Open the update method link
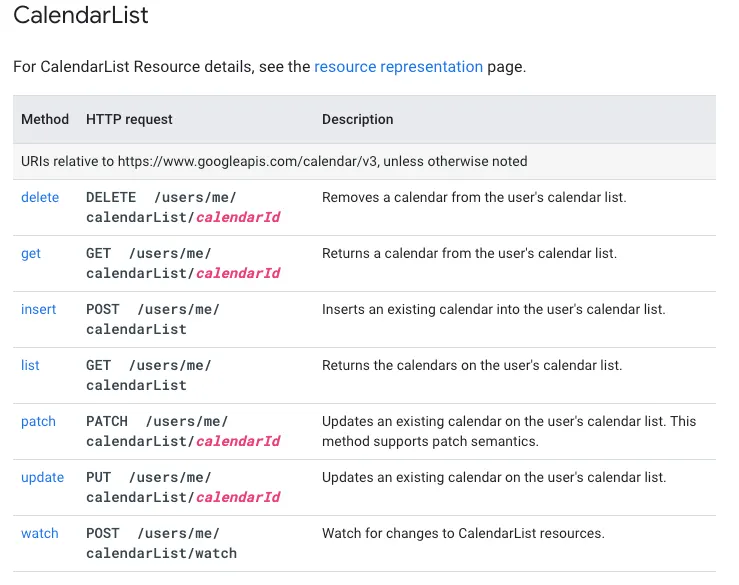 (x=42, y=477)
